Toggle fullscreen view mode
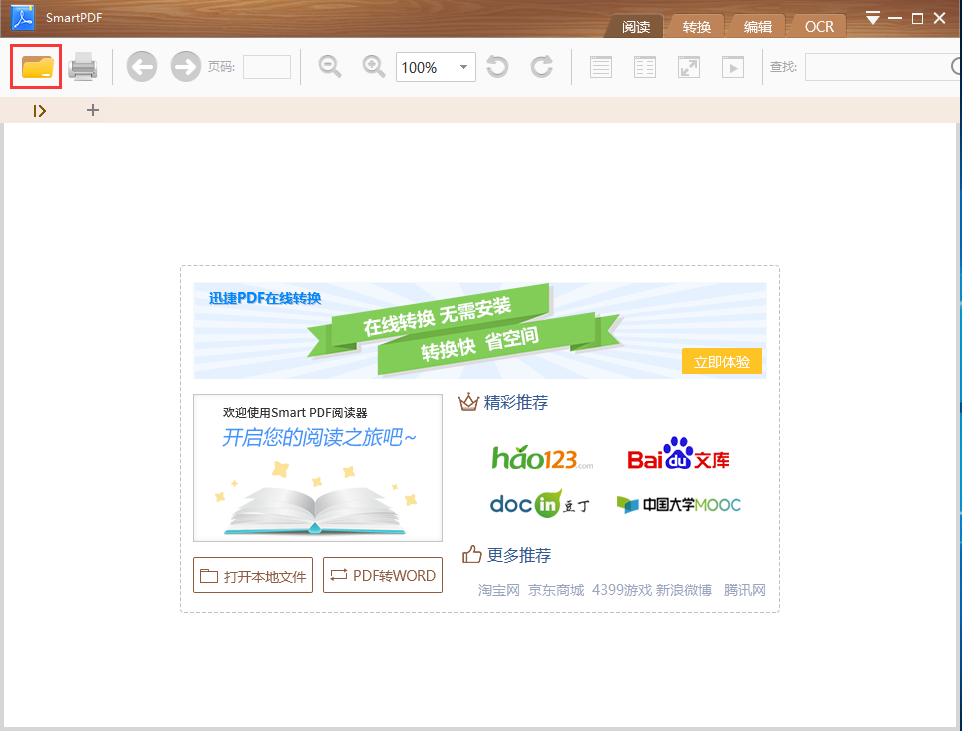The width and height of the screenshot is (962, 731). click(x=688, y=66)
